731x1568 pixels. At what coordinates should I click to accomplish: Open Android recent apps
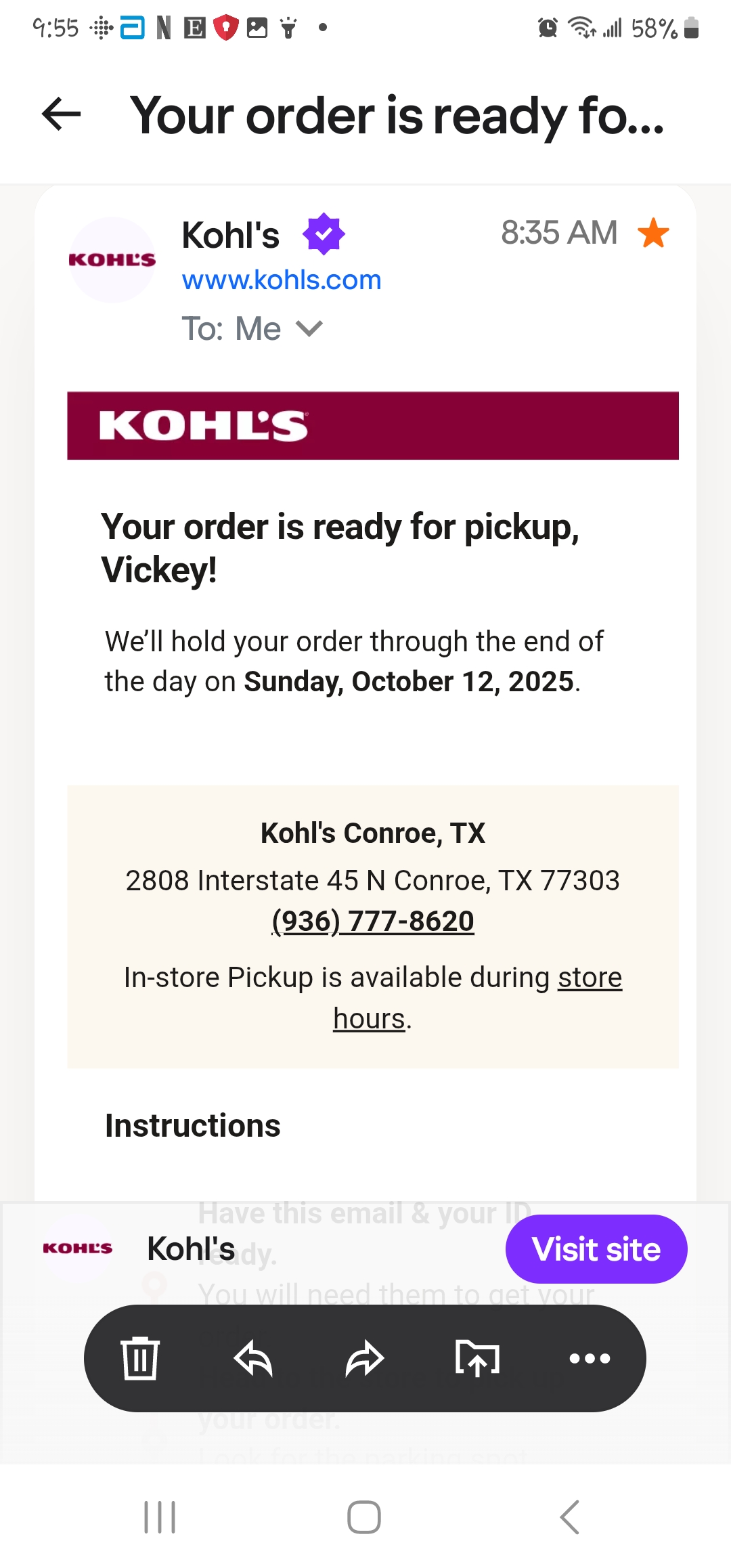click(160, 1517)
